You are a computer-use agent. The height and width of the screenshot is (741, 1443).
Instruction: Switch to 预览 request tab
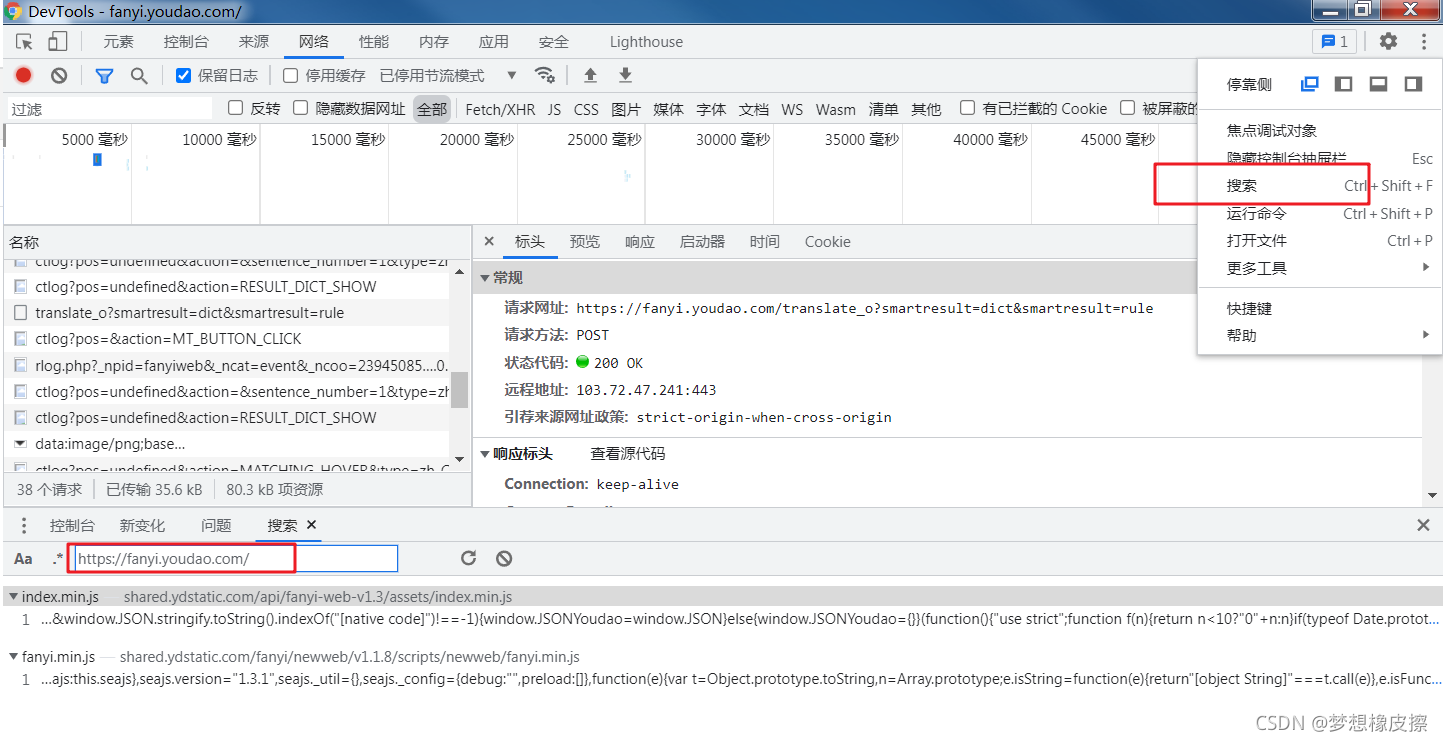(x=585, y=242)
